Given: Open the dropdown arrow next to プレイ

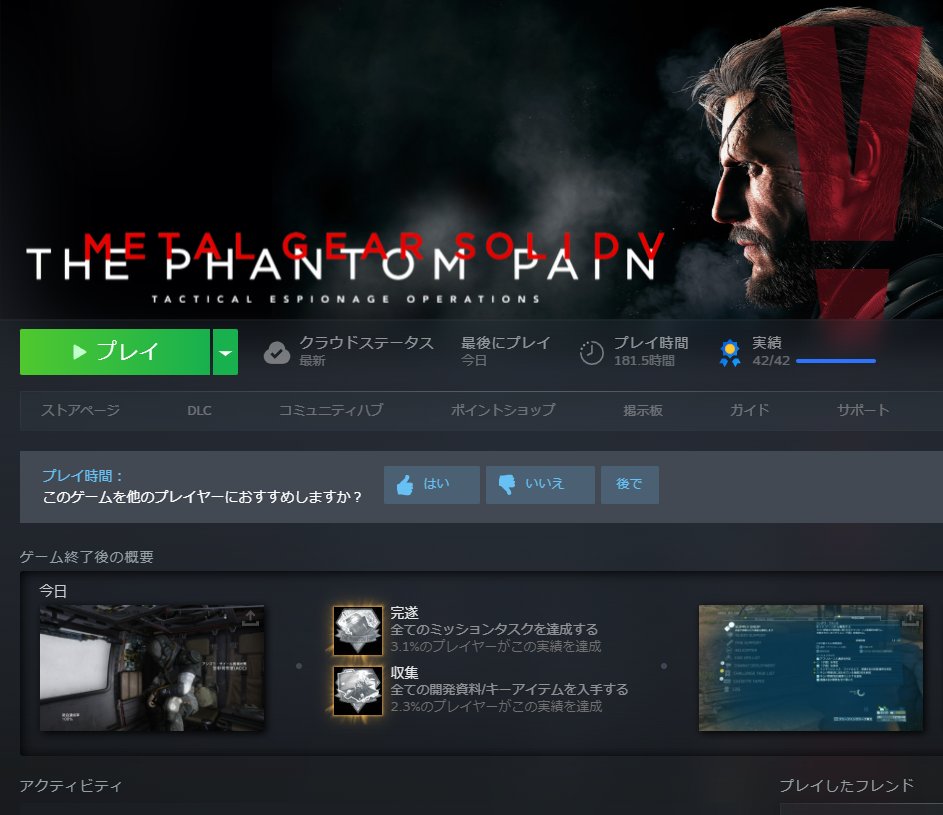Looking at the screenshot, I should [226, 352].
